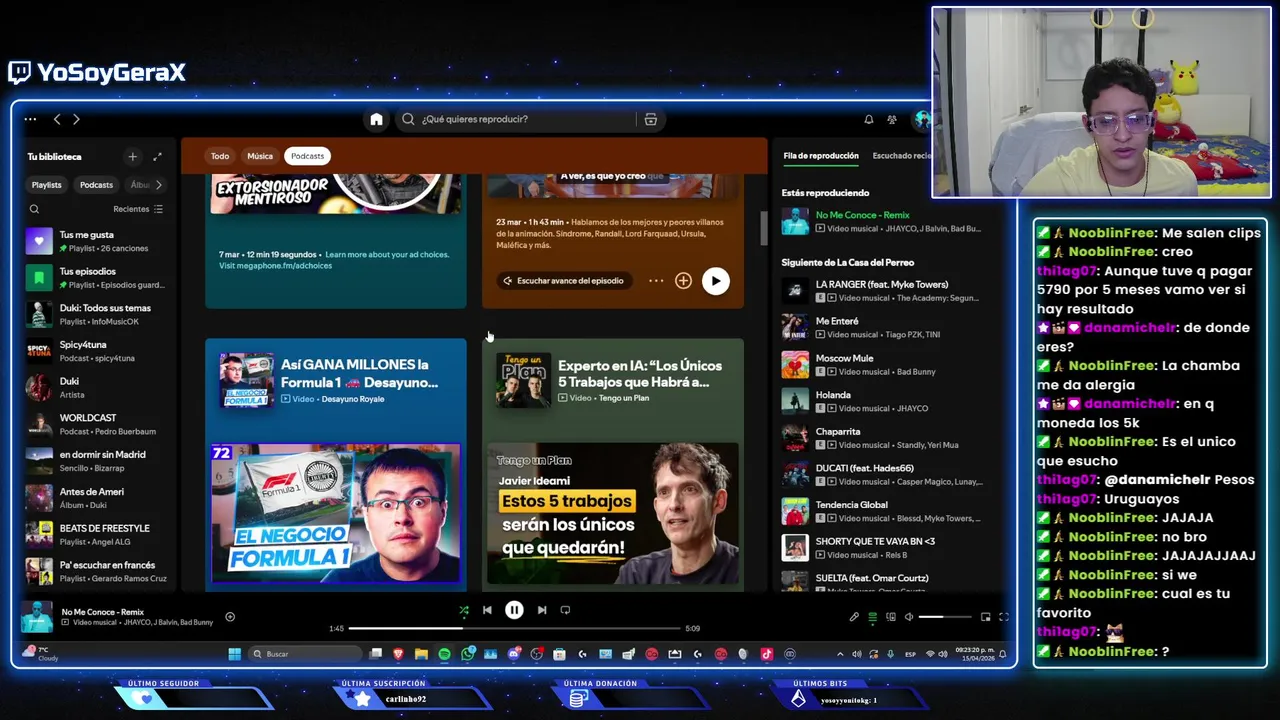Select the Música filter tab

click(260, 156)
